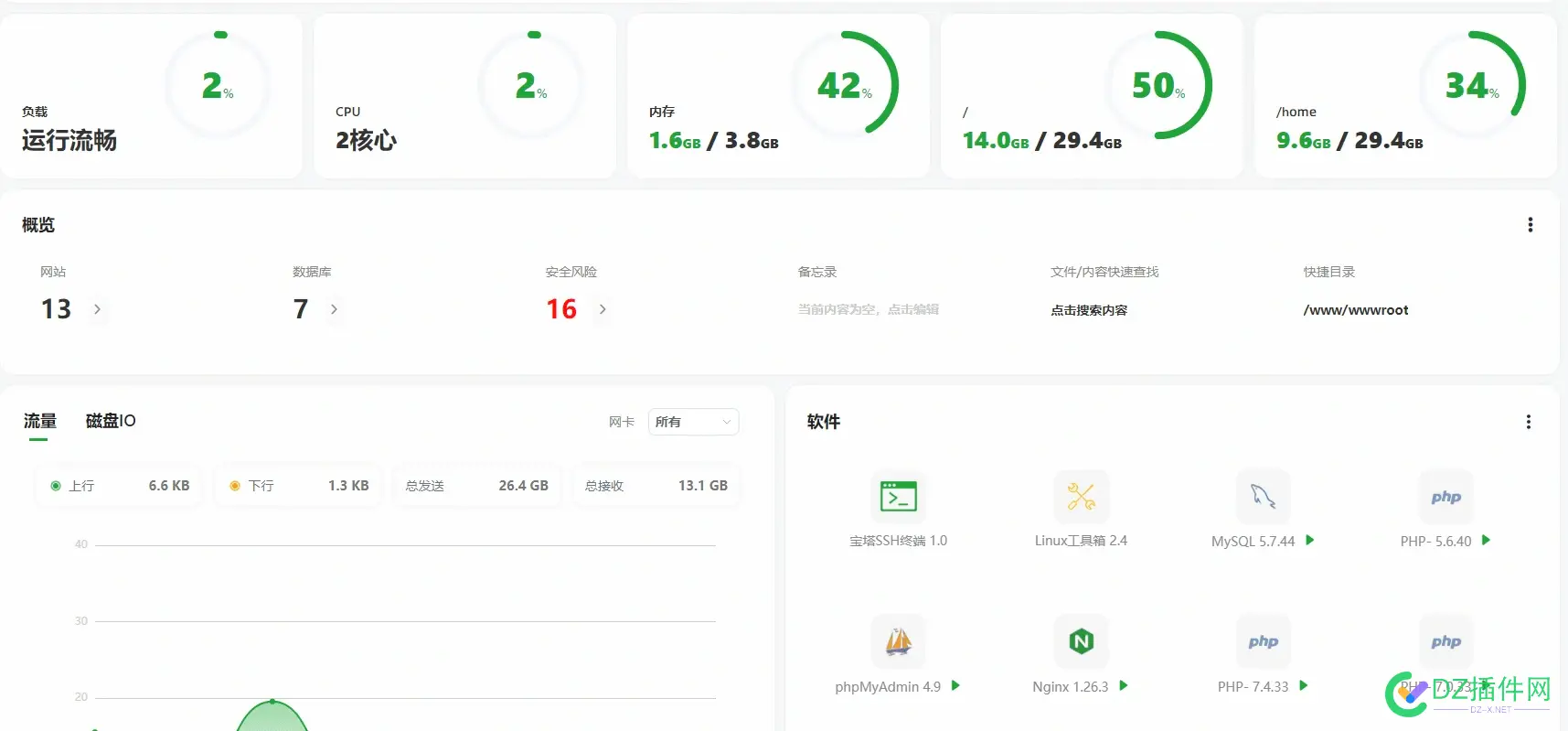This screenshot has height=731, width=1568.
Task: Click the 总接收 13.1 GB stat
Action: (x=656, y=486)
